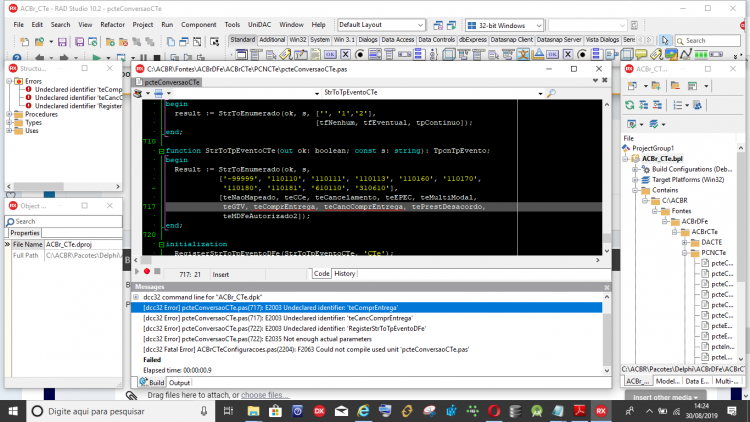
Task: Click the Object Inspector search field
Action: [64, 222]
